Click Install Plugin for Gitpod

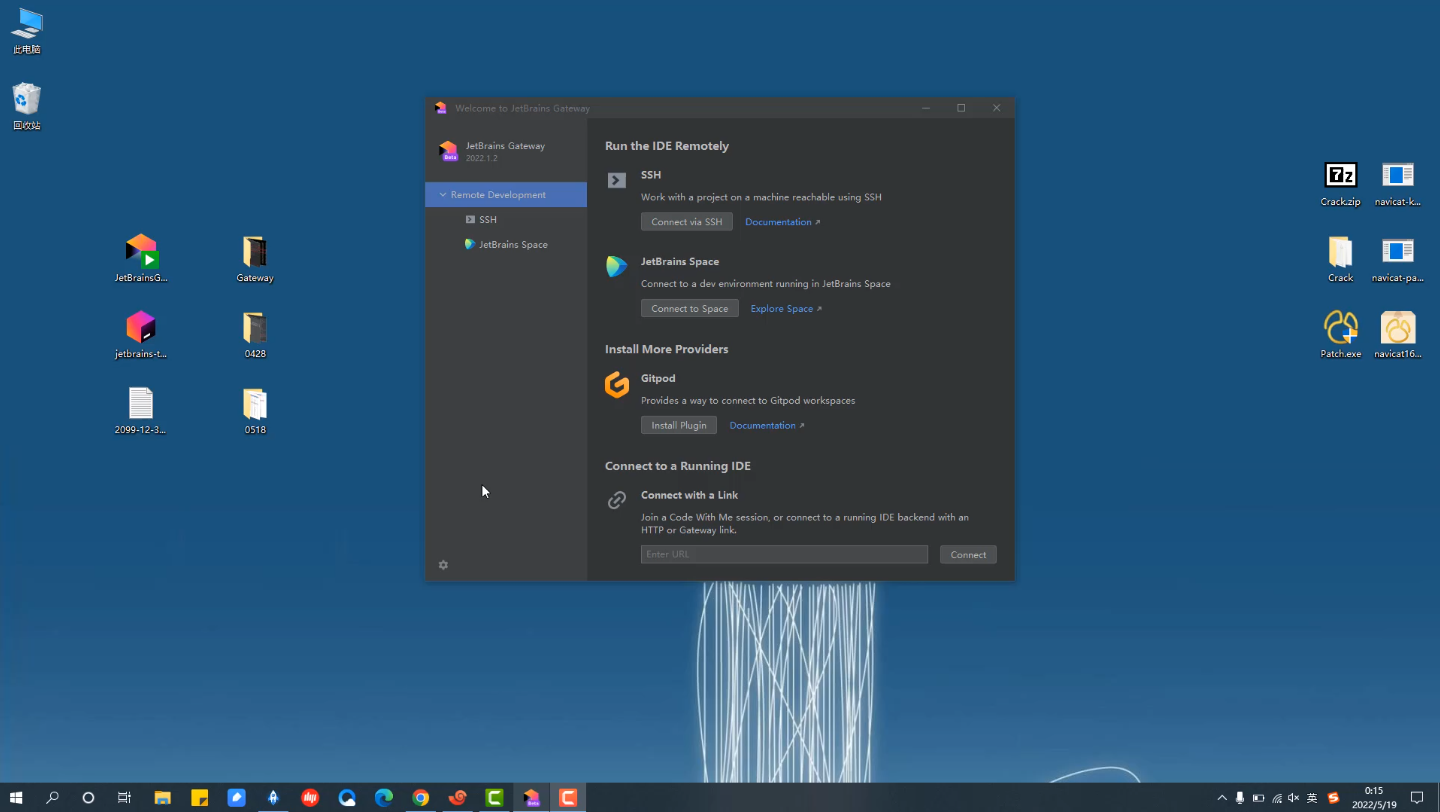[679, 425]
